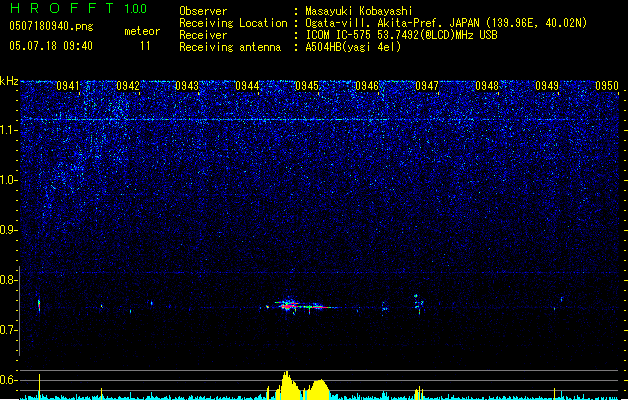Click the HROFFT program title
The image size is (629, 400).
pyautogui.click(x=62, y=8)
